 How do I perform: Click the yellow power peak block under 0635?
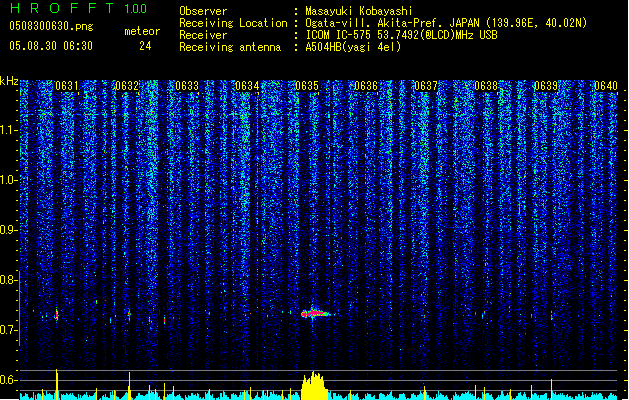tap(314, 386)
